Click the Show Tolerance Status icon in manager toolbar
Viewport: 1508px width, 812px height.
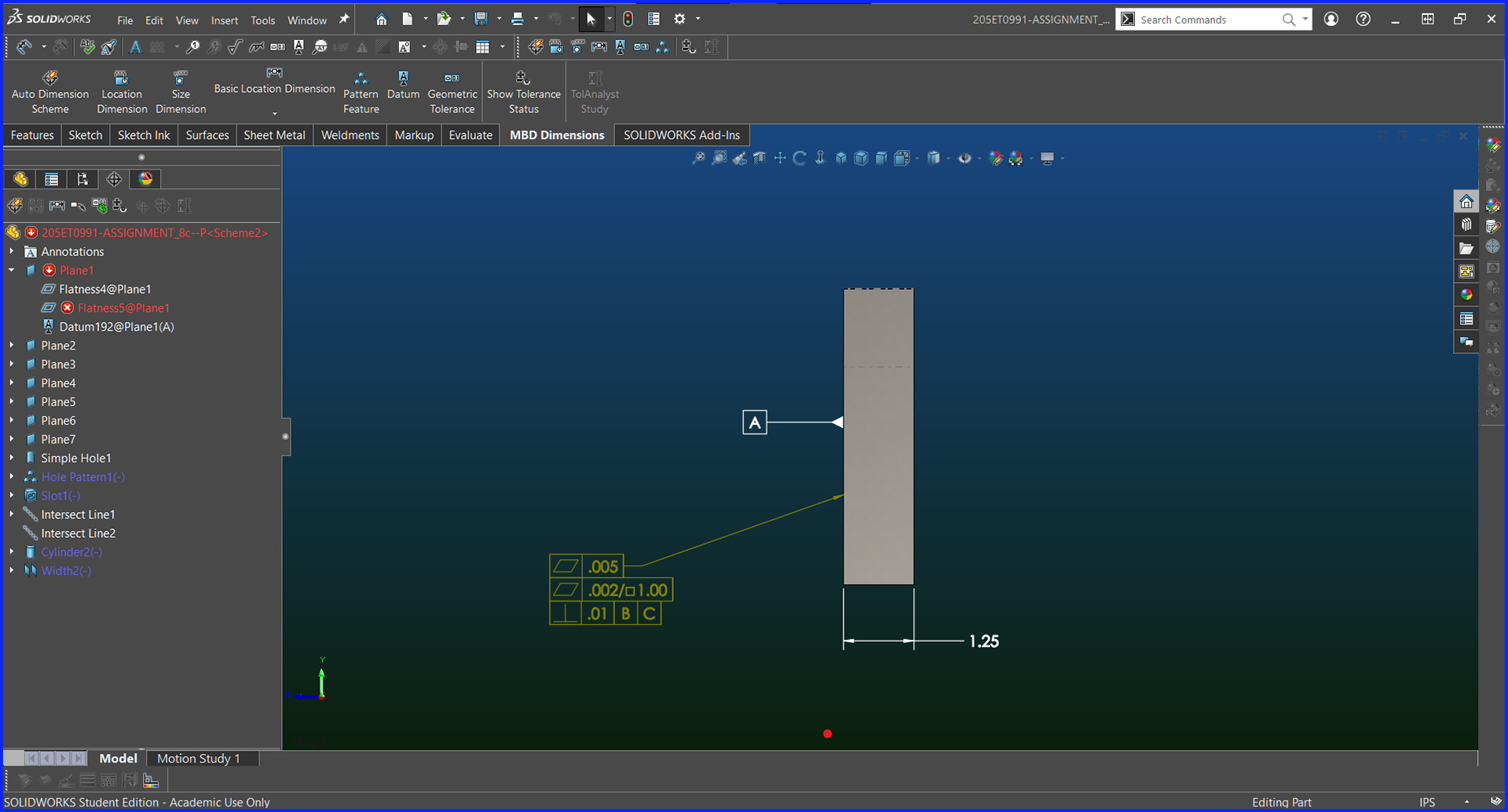[119, 206]
